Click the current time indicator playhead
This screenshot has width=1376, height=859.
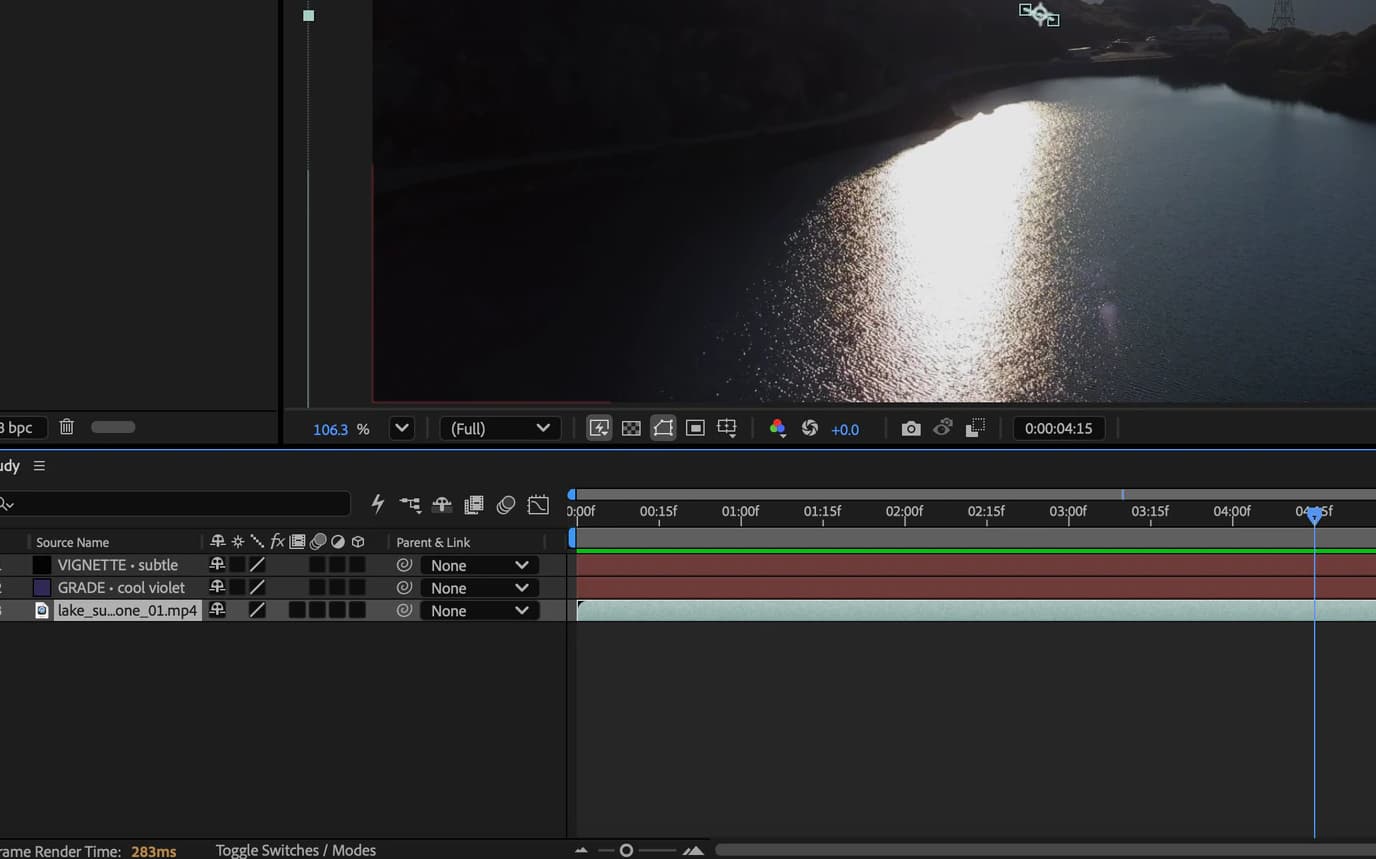coord(1314,515)
